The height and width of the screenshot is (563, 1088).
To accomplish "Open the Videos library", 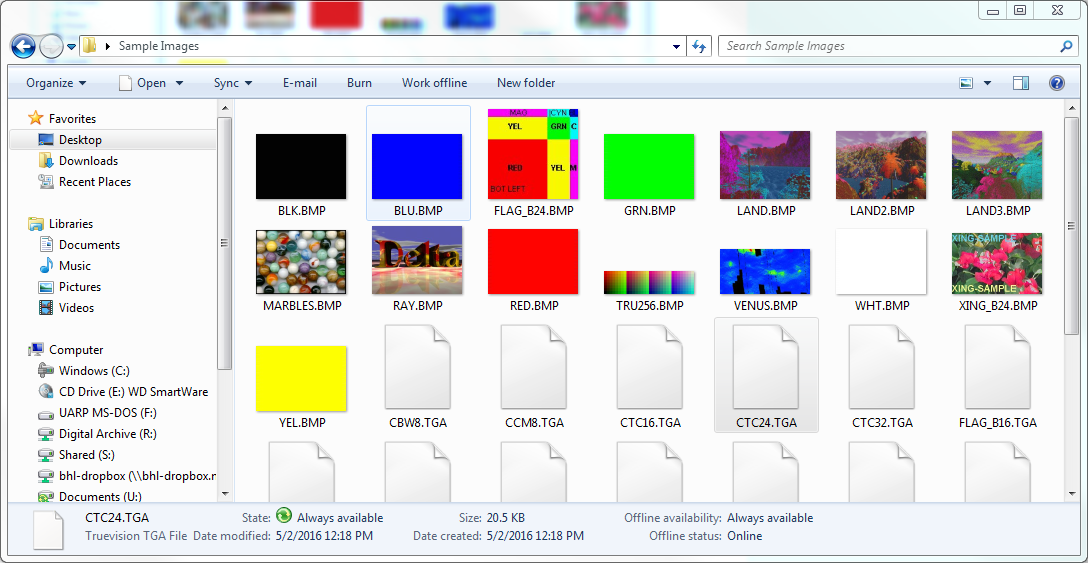I will 76,307.
